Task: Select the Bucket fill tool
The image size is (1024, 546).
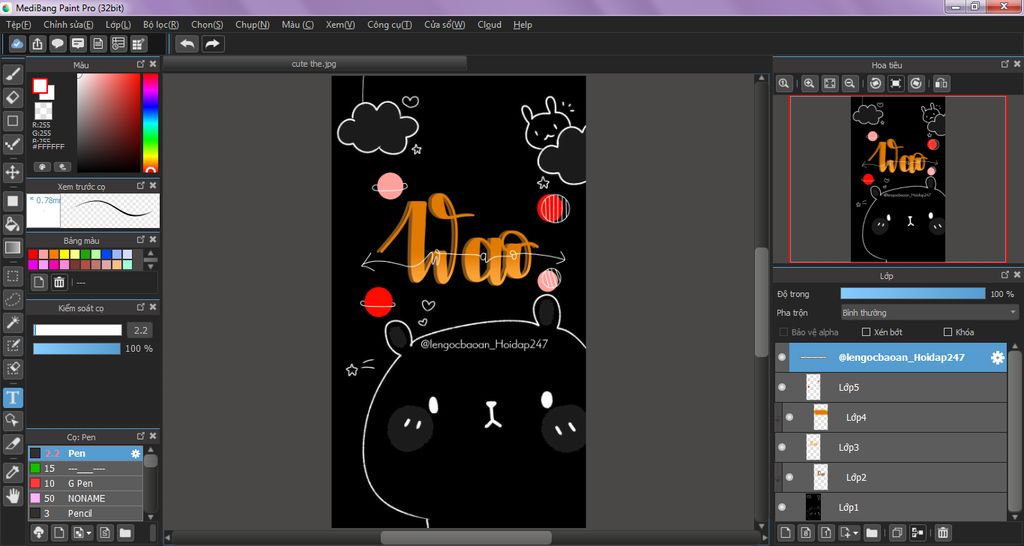Action: (x=12, y=224)
